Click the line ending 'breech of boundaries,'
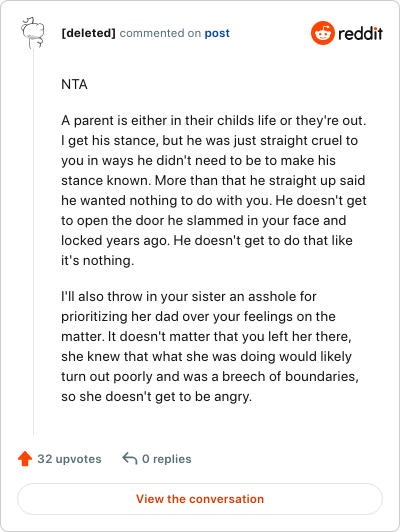This screenshot has width=400, height=532. coord(210,377)
